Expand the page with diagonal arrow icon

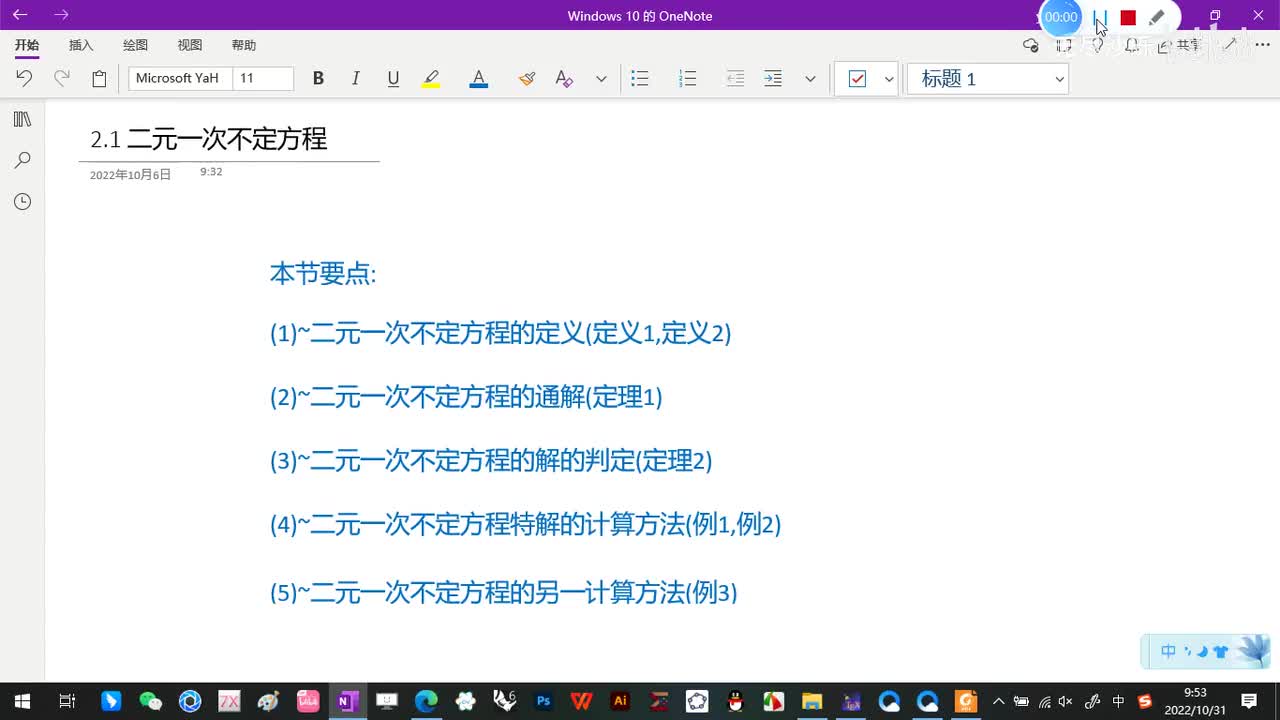pyautogui.click(x=1231, y=45)
